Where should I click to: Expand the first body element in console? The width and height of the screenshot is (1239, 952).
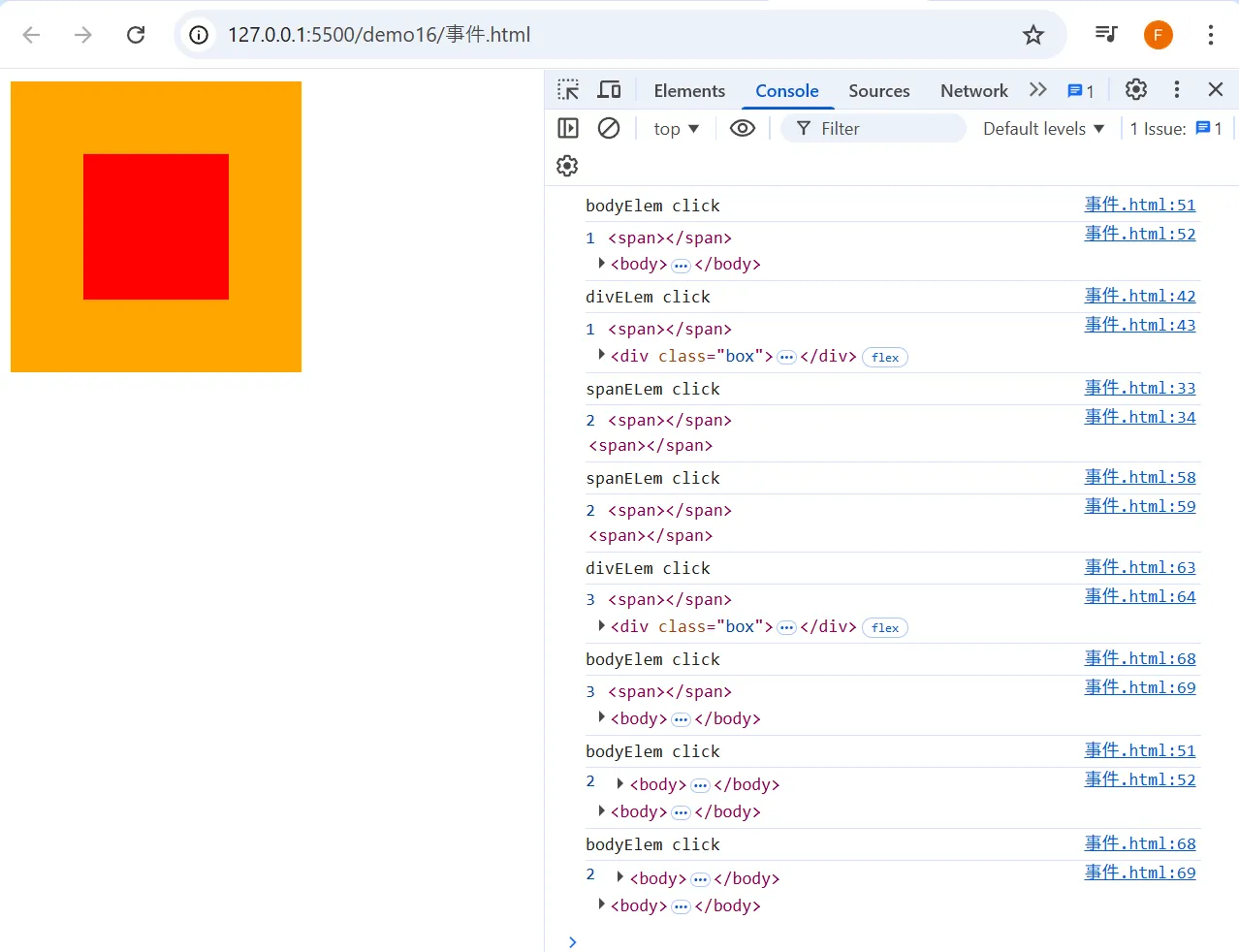(602, 264)
